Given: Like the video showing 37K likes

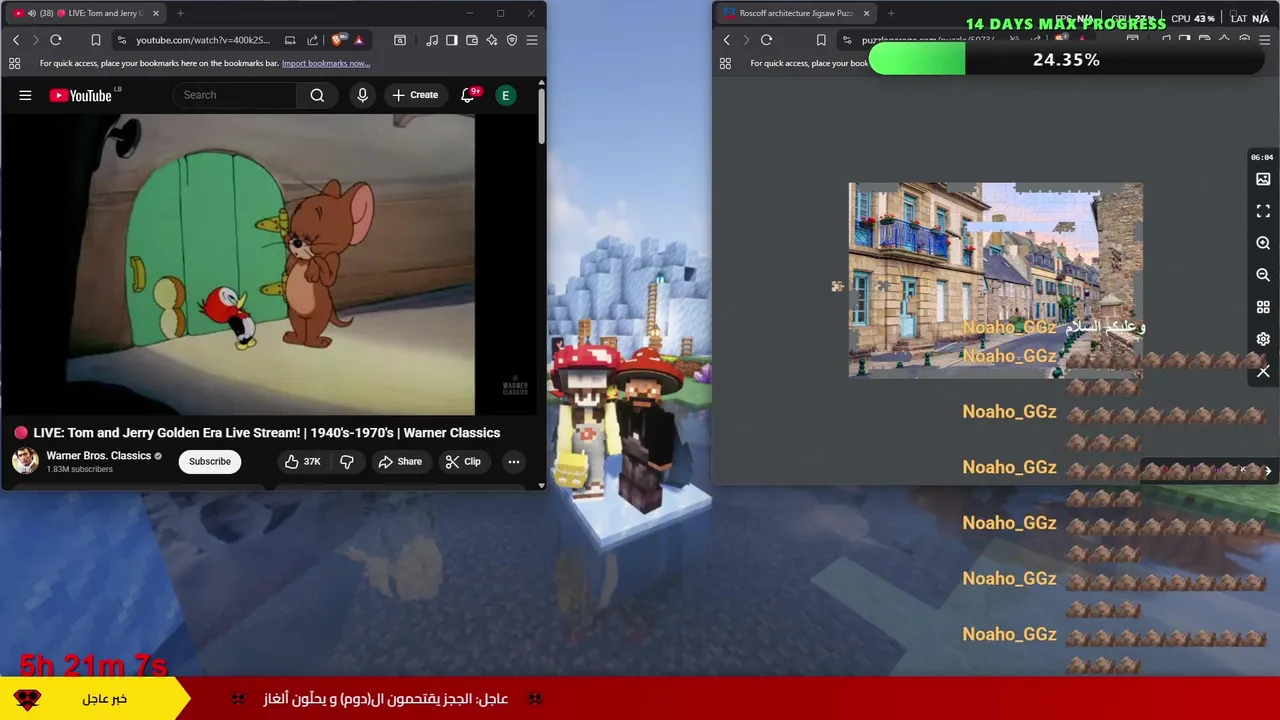Looking at the screenshot, I should (x=302, y=461).
